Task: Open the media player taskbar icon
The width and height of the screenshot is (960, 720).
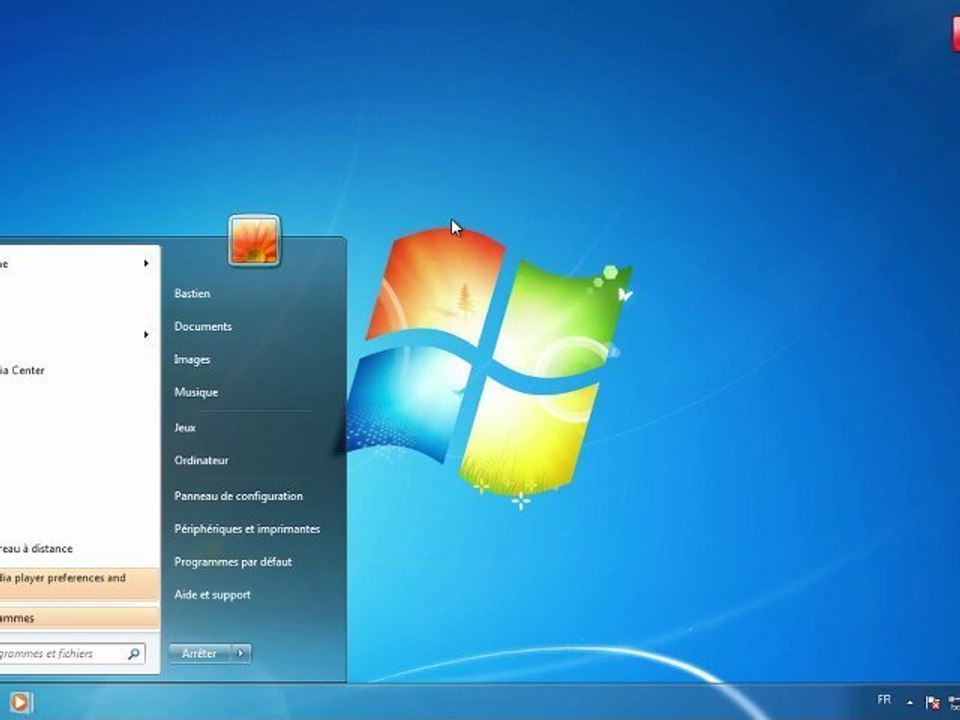Action: click(19, 702)
